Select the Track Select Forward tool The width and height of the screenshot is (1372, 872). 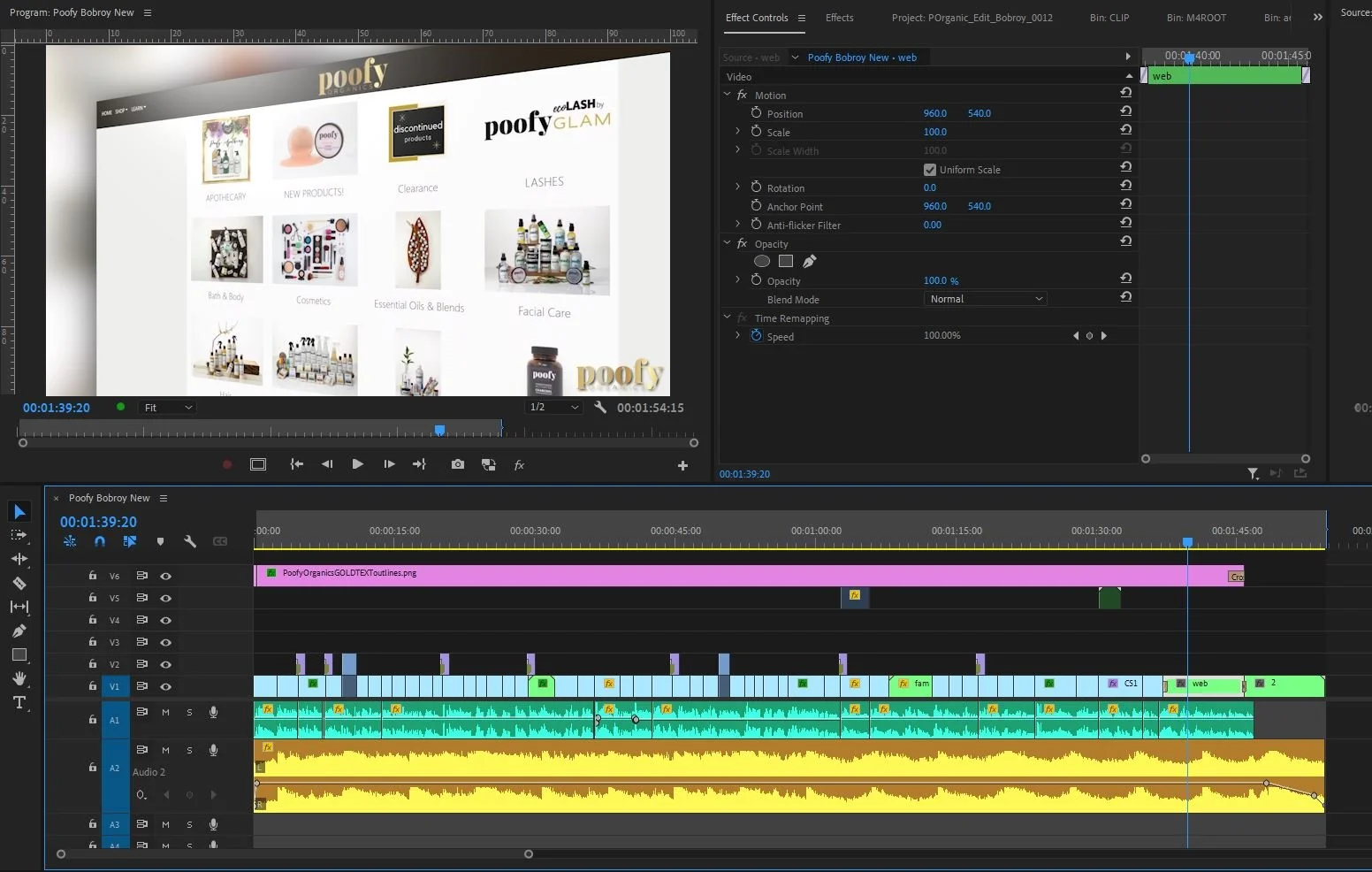pyautogui.click(x=19, y=535)
